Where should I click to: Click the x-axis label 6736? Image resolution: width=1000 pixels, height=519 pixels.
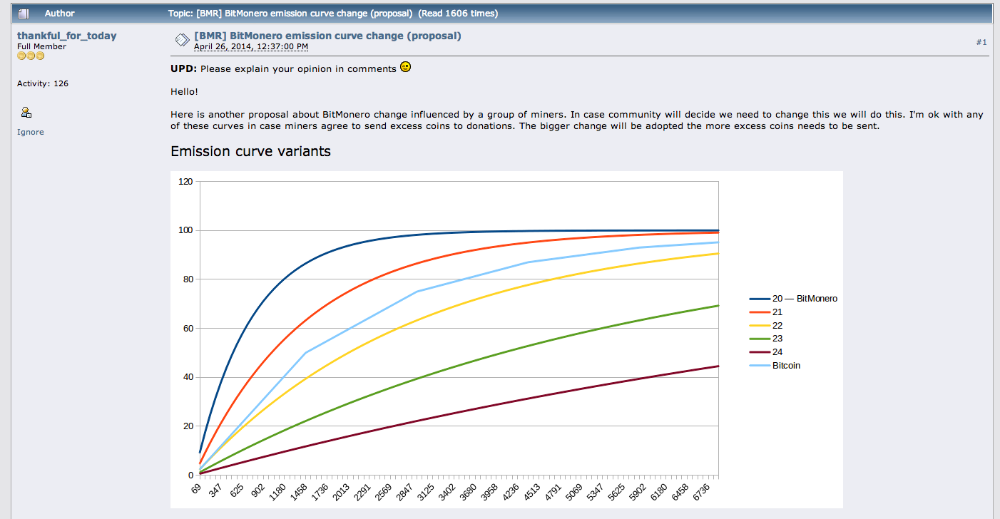coord(701,492)
